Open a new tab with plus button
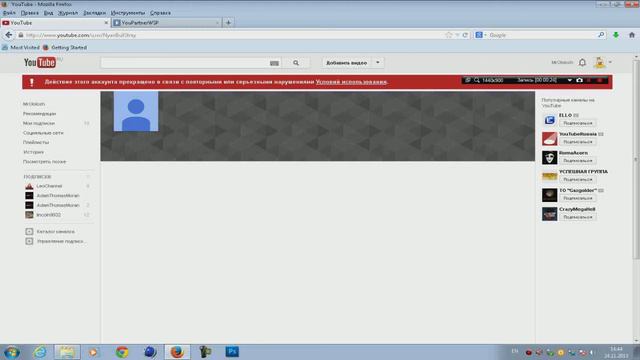The height and width of the screenshot is (360, 640). click(229, 23)
